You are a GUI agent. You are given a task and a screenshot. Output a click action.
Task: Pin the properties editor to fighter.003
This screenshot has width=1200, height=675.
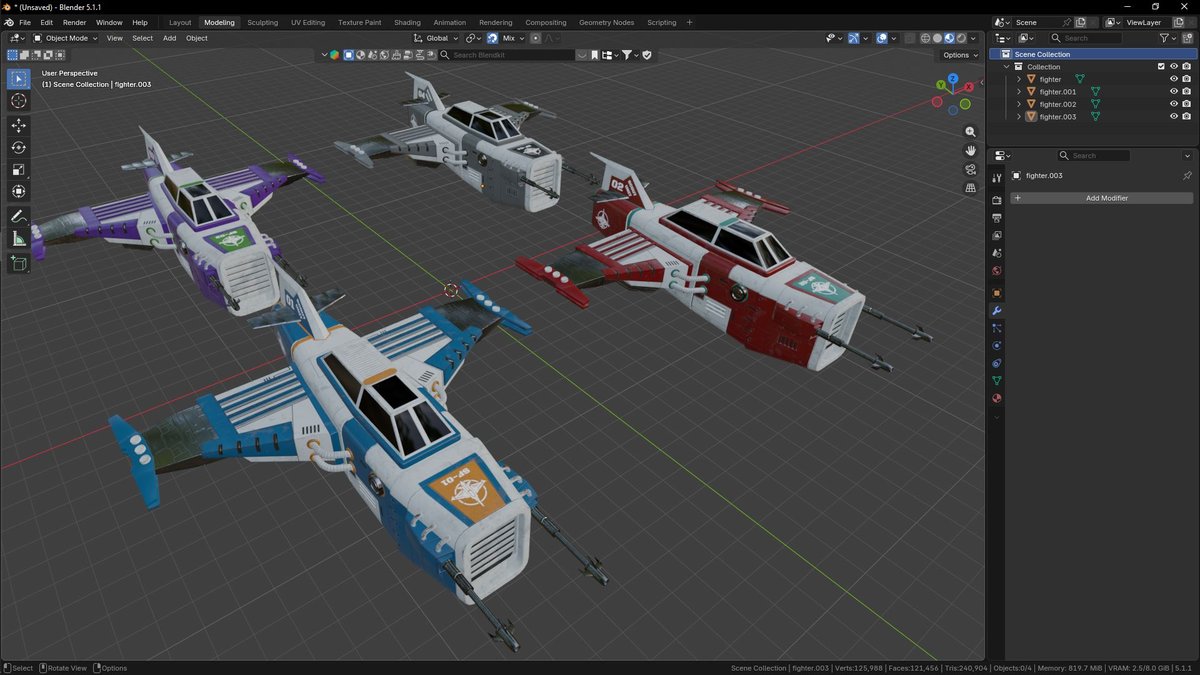[1187, 176]
